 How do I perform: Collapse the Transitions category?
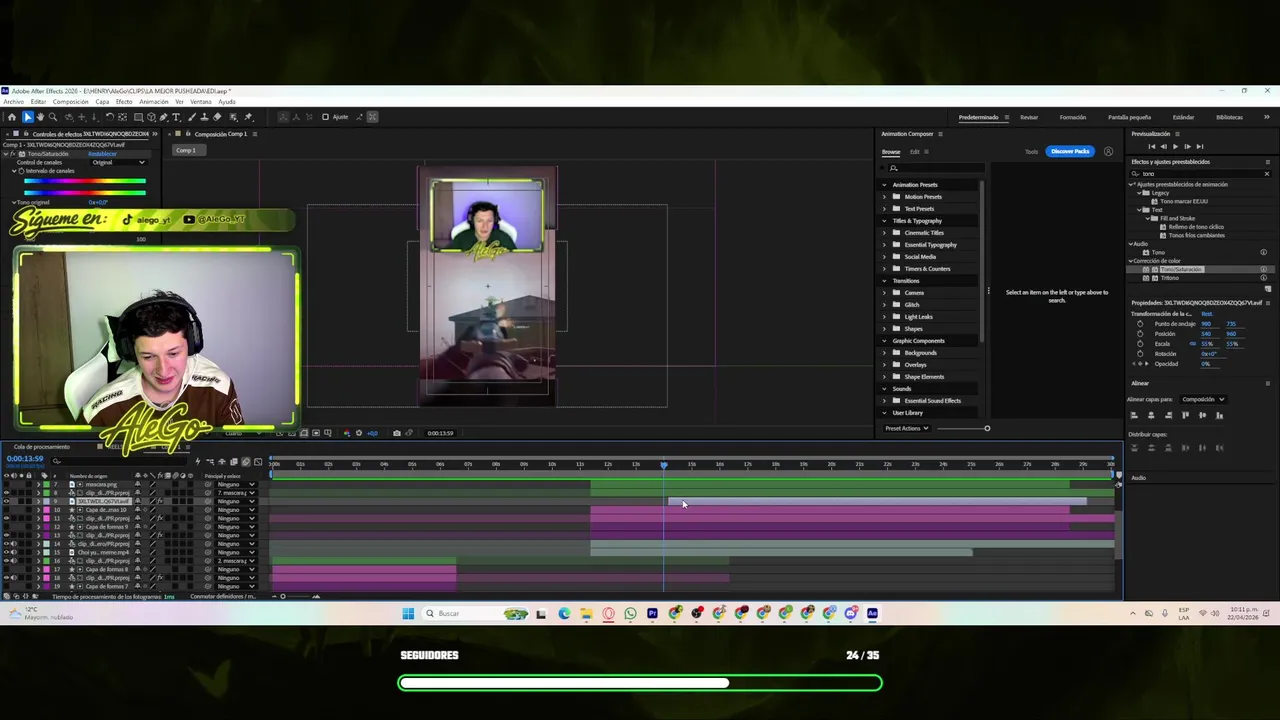click(x=884, y=281)
